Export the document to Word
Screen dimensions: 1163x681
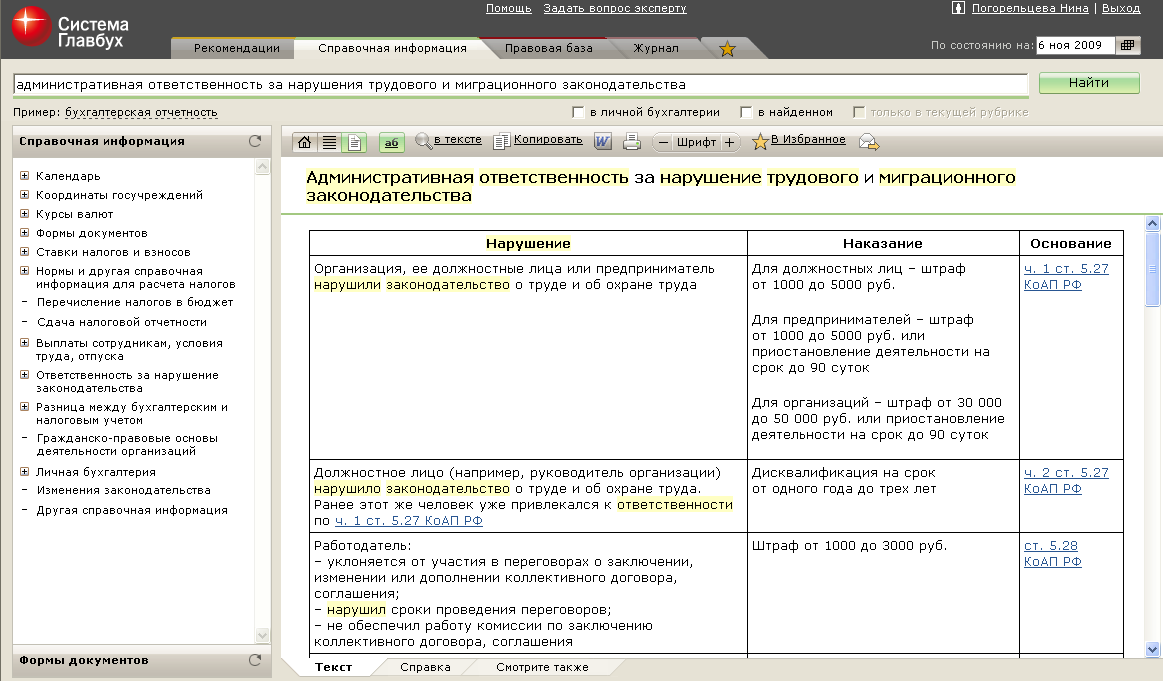click(603, 142)
